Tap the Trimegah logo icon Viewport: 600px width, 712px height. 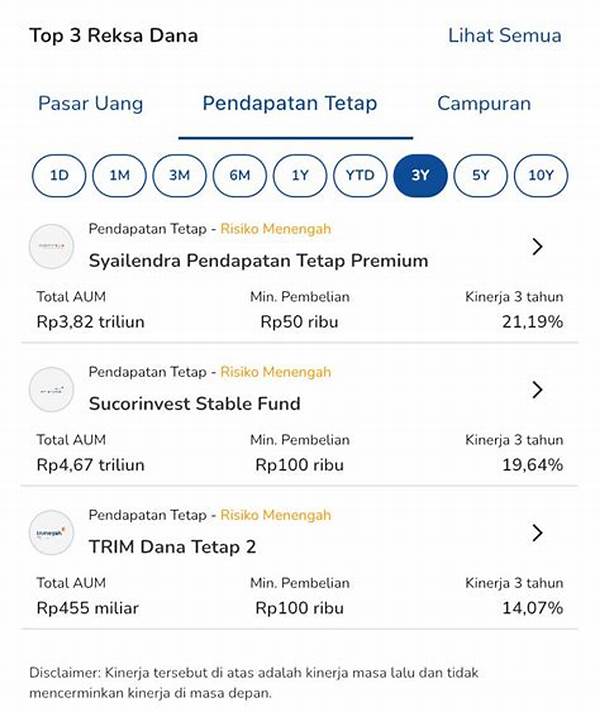(x=51, y=533)
